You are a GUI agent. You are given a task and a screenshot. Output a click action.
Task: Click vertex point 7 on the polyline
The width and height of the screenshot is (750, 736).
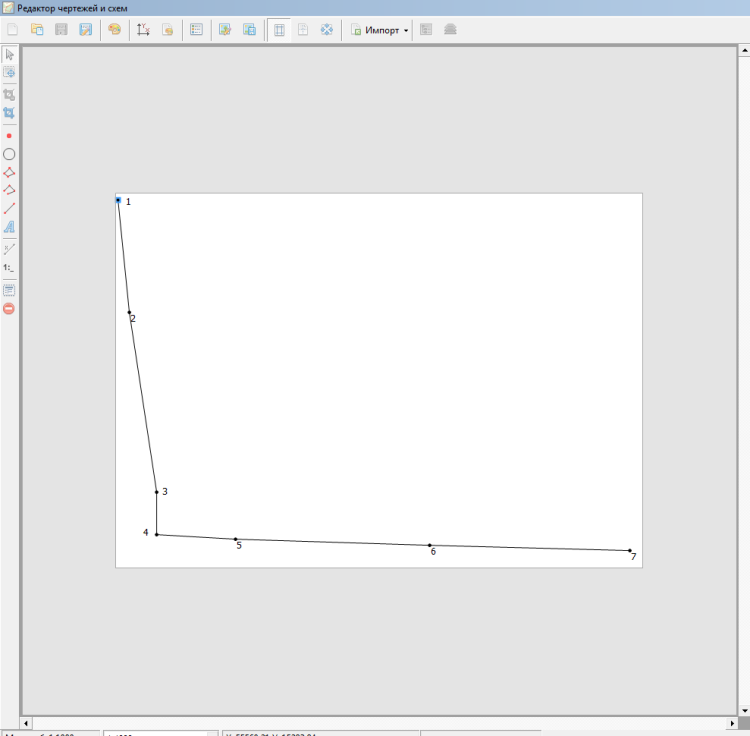click(x=629, y=550)
